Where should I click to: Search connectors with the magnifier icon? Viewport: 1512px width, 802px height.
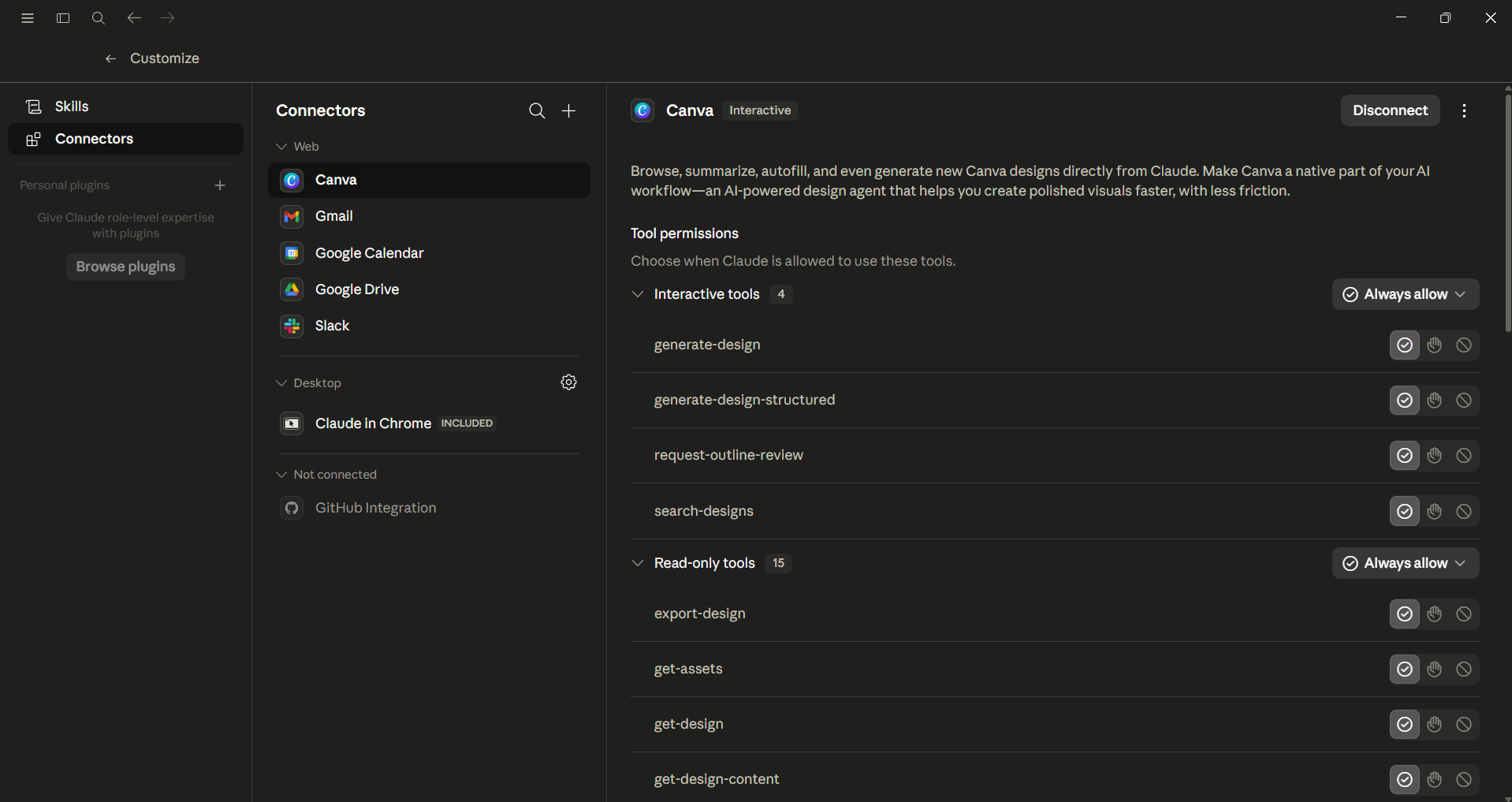pyautogui.click(x=537, y=110)
